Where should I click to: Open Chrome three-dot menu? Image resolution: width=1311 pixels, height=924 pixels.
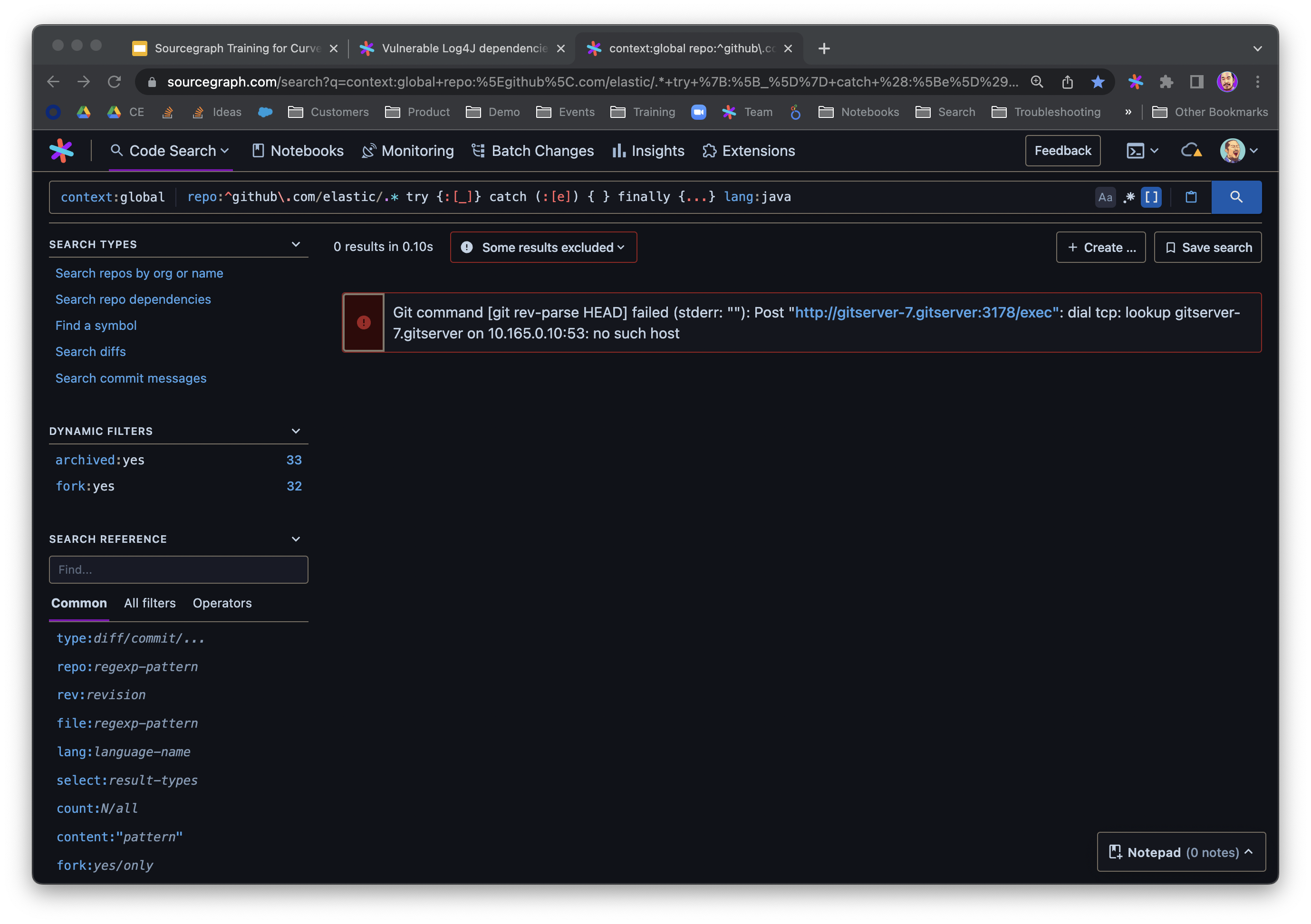(x=1257, y=82)
